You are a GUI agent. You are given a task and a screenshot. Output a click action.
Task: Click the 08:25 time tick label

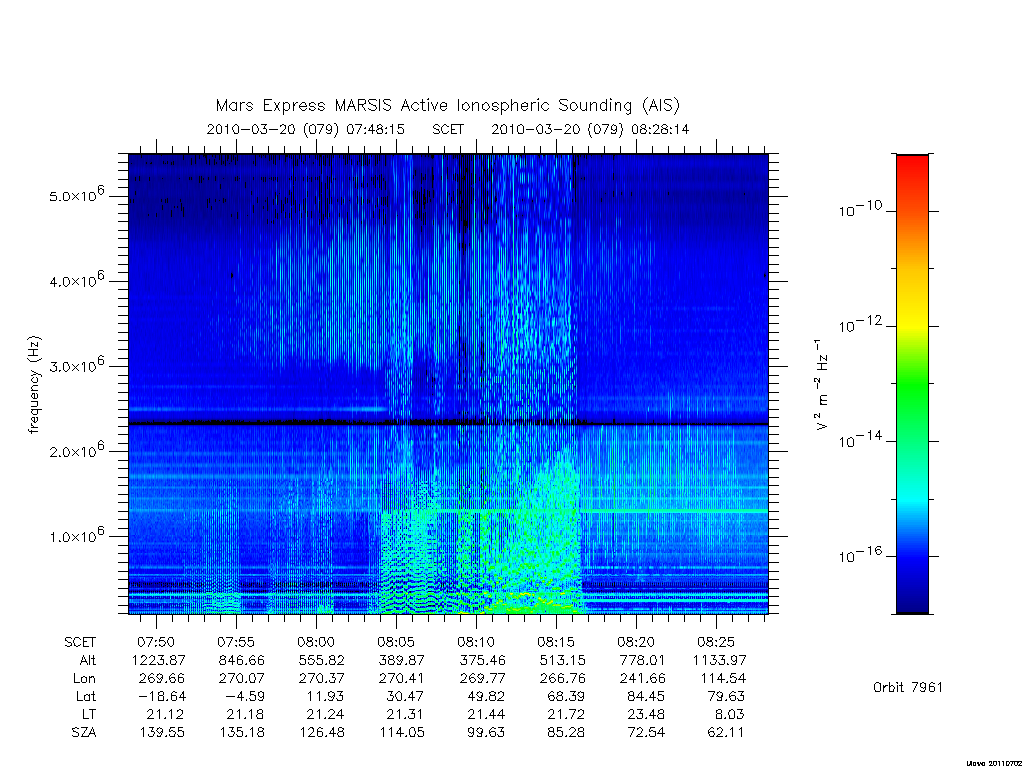pyautogui.click(x=716, y=642)
